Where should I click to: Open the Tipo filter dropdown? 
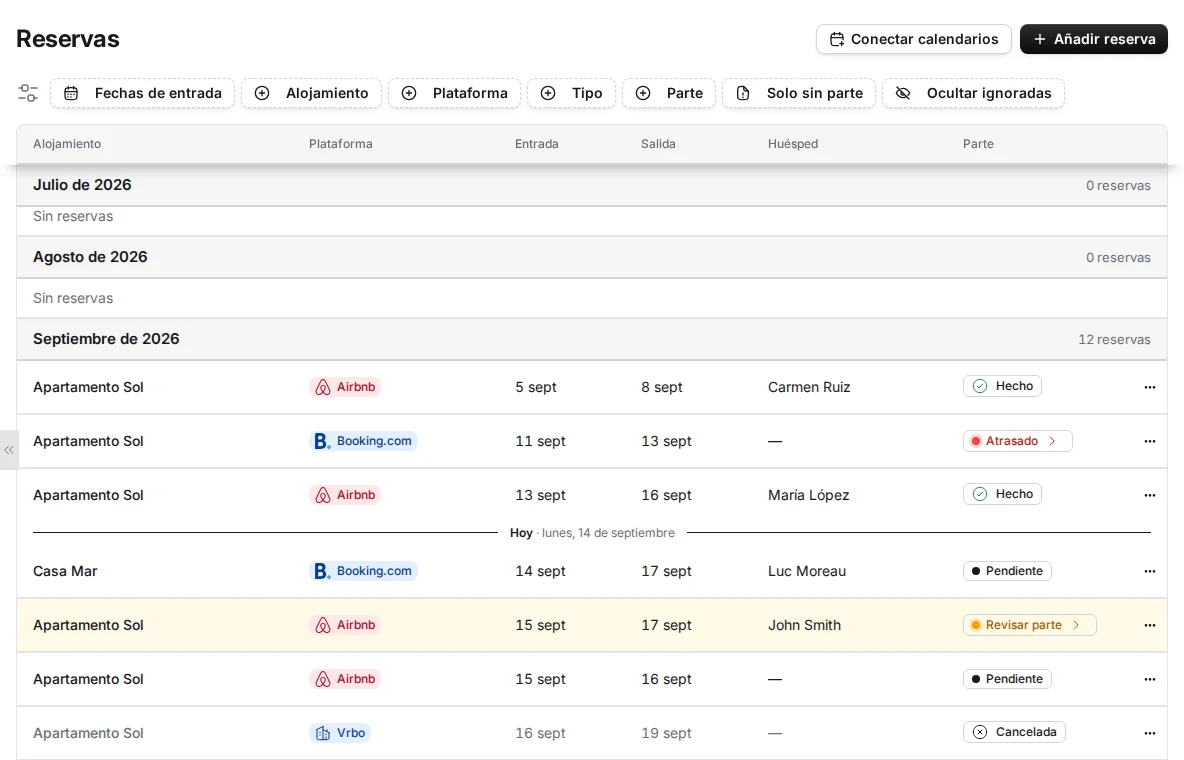point(572,93)
